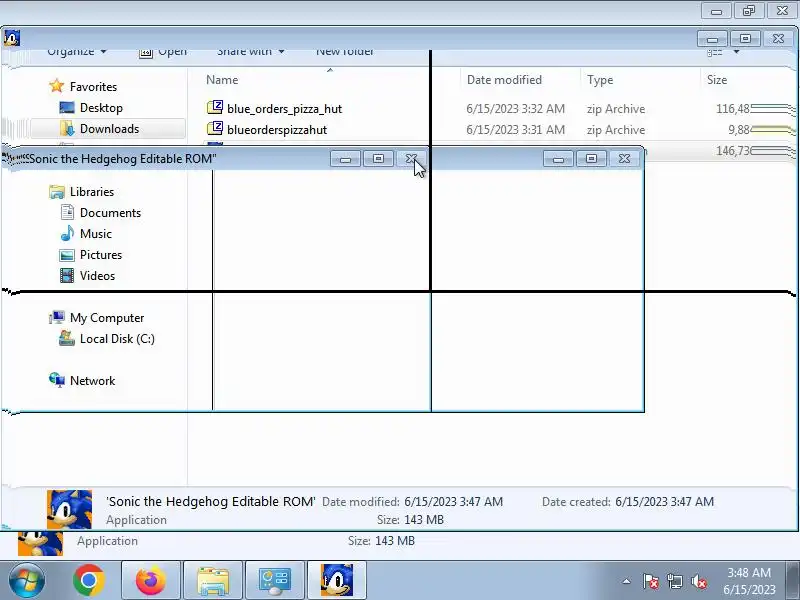Click the Sonic icon in explorer title bar

(11, 38)
